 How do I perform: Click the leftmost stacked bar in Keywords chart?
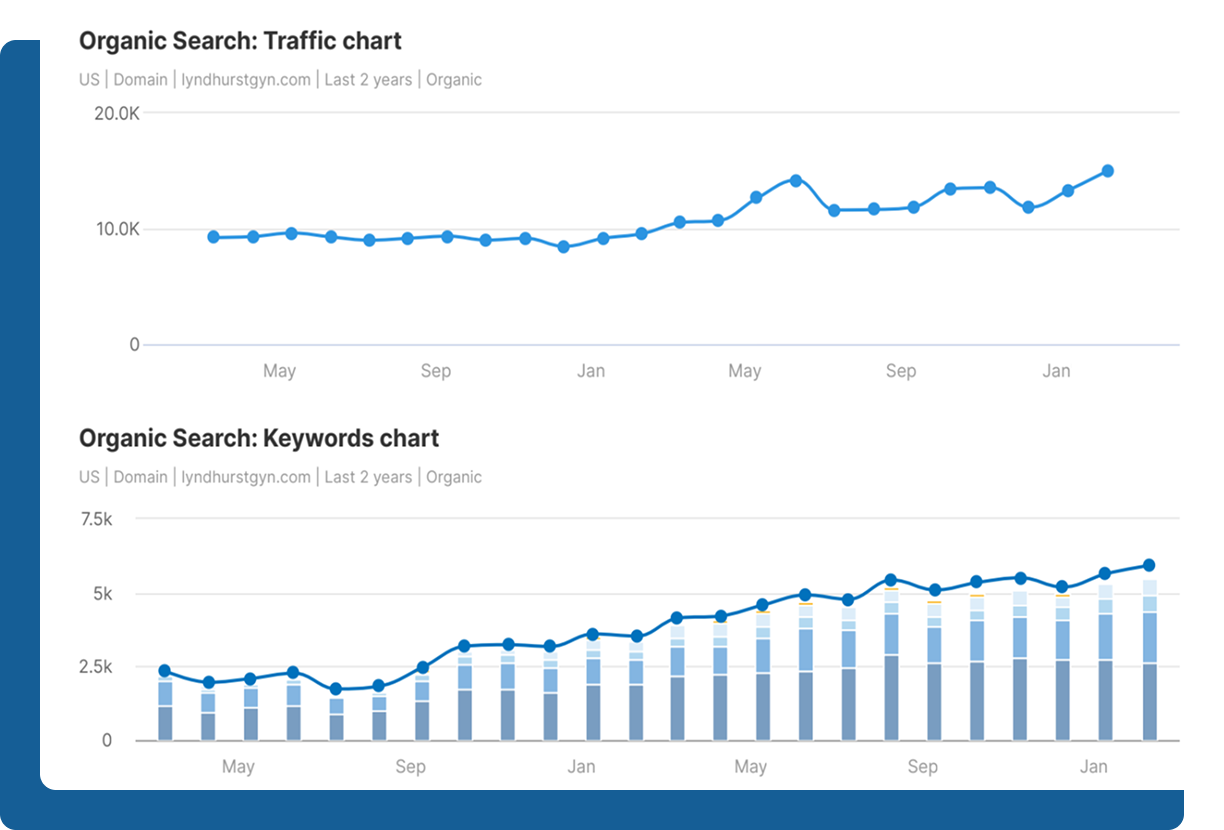click(165, 709)
